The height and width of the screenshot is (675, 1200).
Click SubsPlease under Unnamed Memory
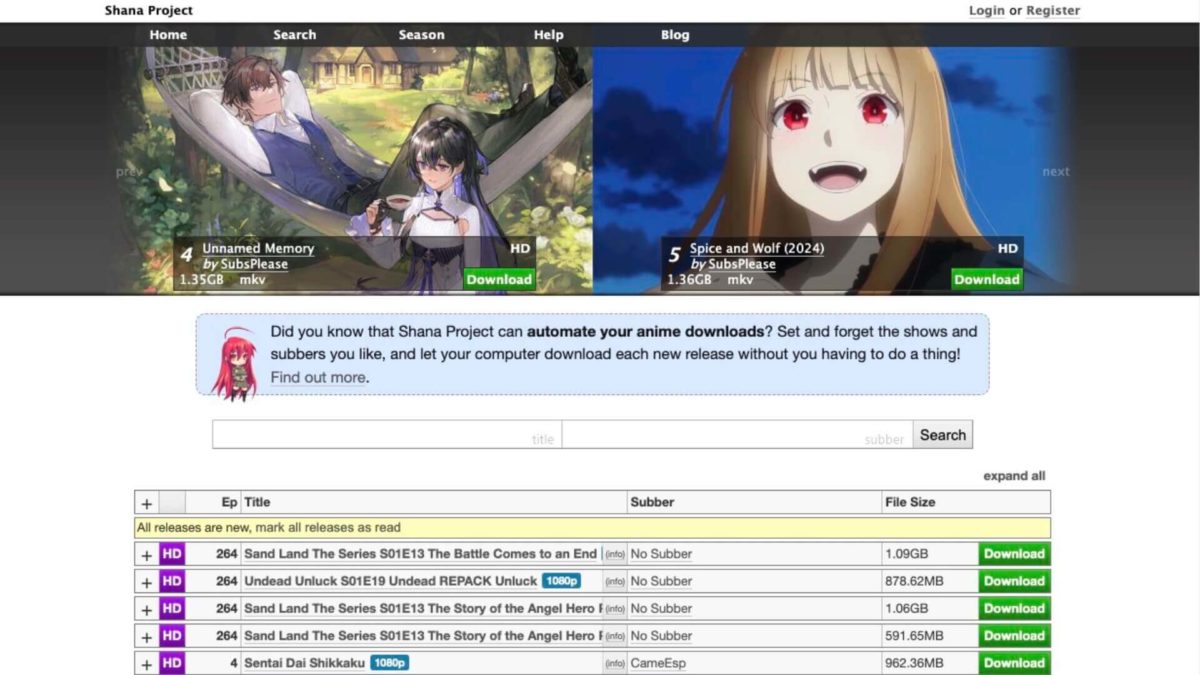pyautogui.click(x=254, y=264)
